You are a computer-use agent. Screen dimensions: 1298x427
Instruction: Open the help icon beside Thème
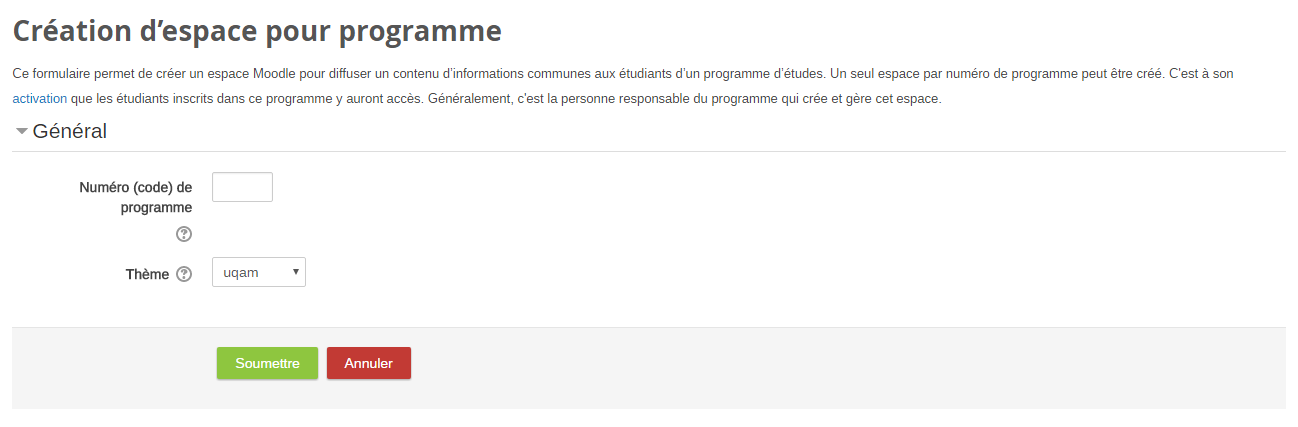pyautogui.click(x=184, y=274)
